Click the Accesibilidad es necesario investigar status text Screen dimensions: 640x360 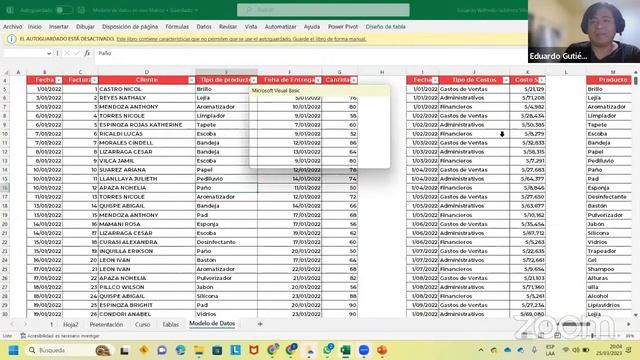pyautogui.click(x=63, y=336)
